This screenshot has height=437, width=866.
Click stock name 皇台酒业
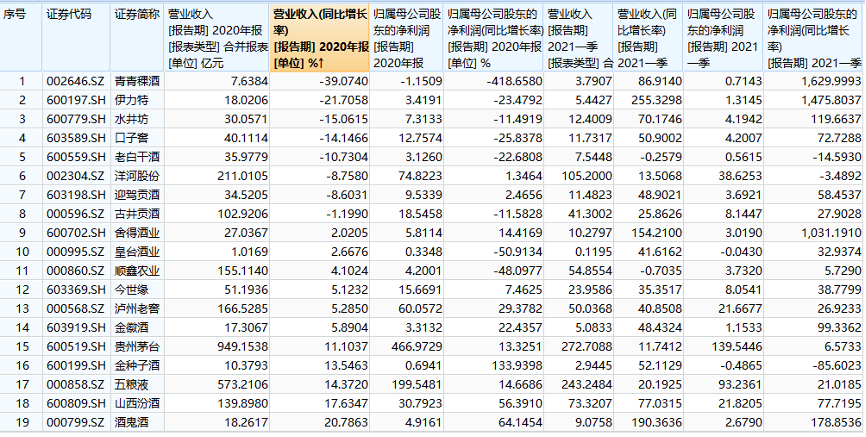137,252
